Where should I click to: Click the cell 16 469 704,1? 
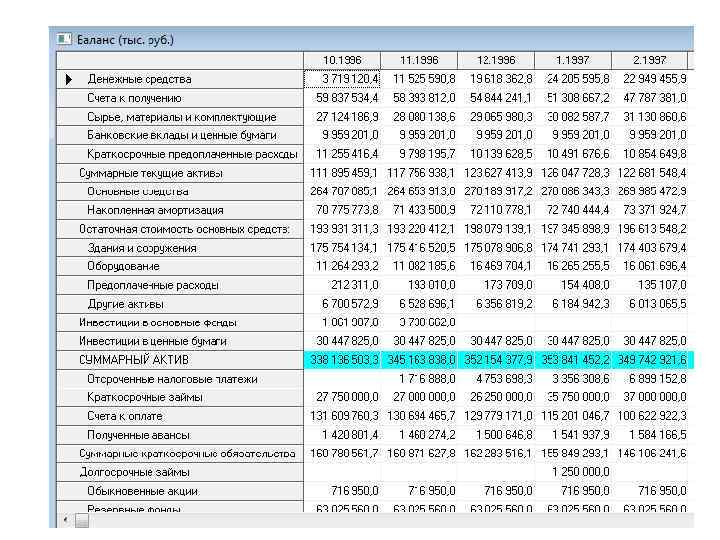[496, 266]
